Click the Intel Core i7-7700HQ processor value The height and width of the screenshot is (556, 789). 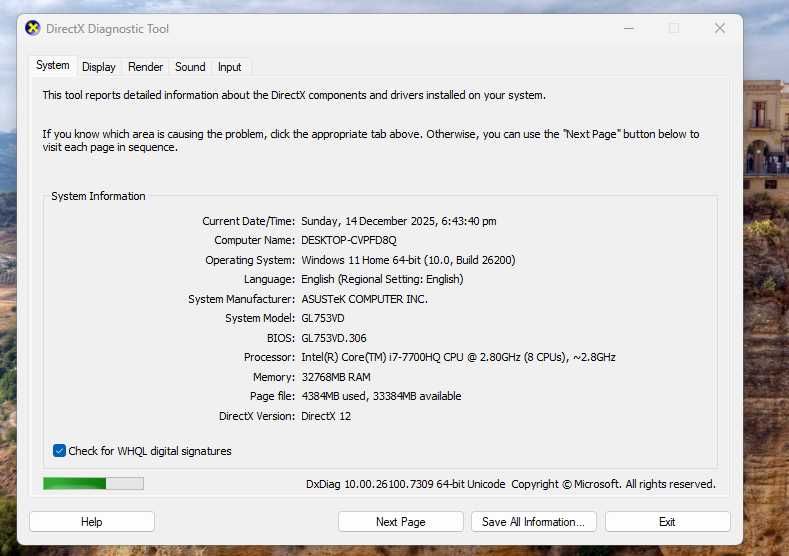tap(458, 357)
